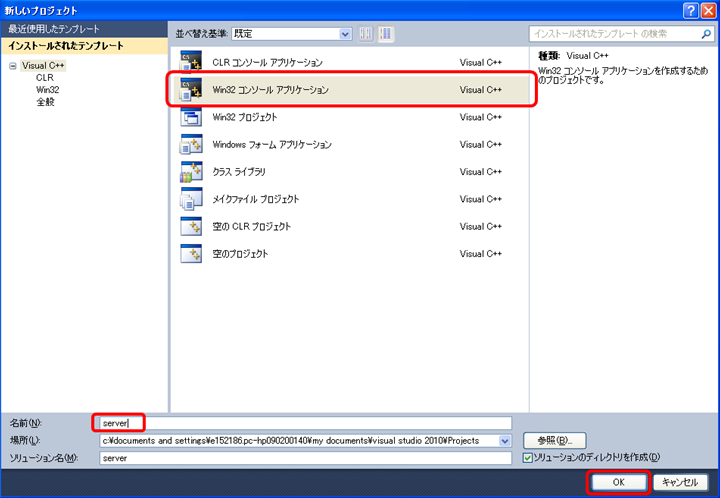
Task: Click the Win32 Project template icon
Action: coord(191,117)
